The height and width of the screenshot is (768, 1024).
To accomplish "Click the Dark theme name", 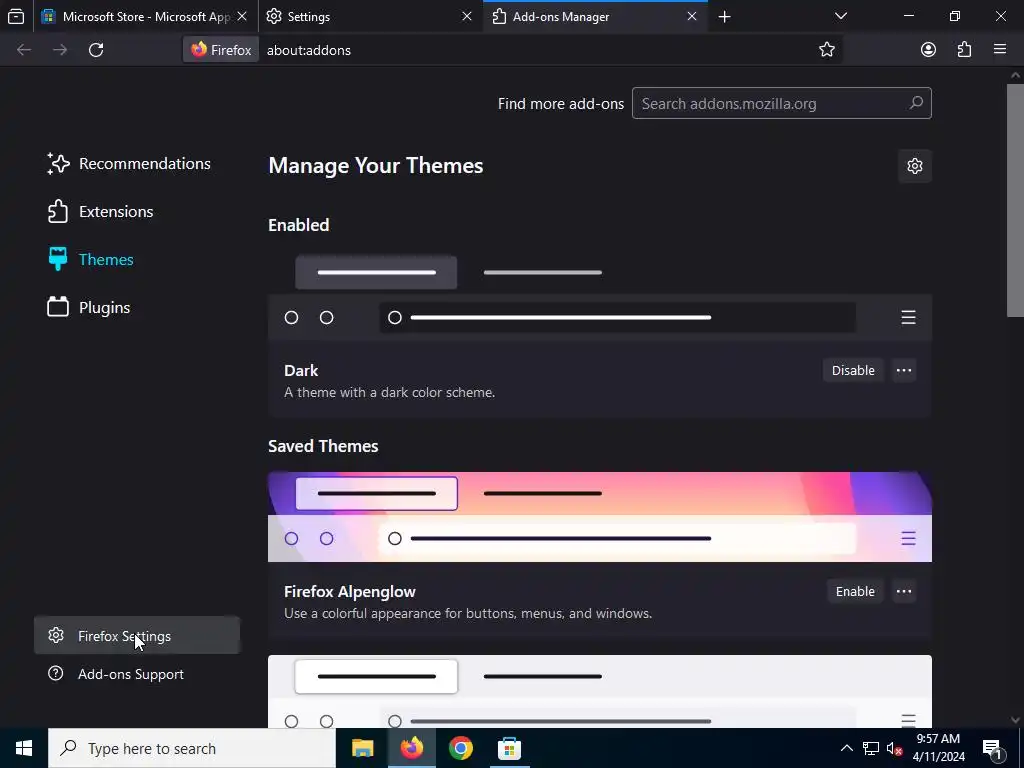I will (x=301, y=370).
